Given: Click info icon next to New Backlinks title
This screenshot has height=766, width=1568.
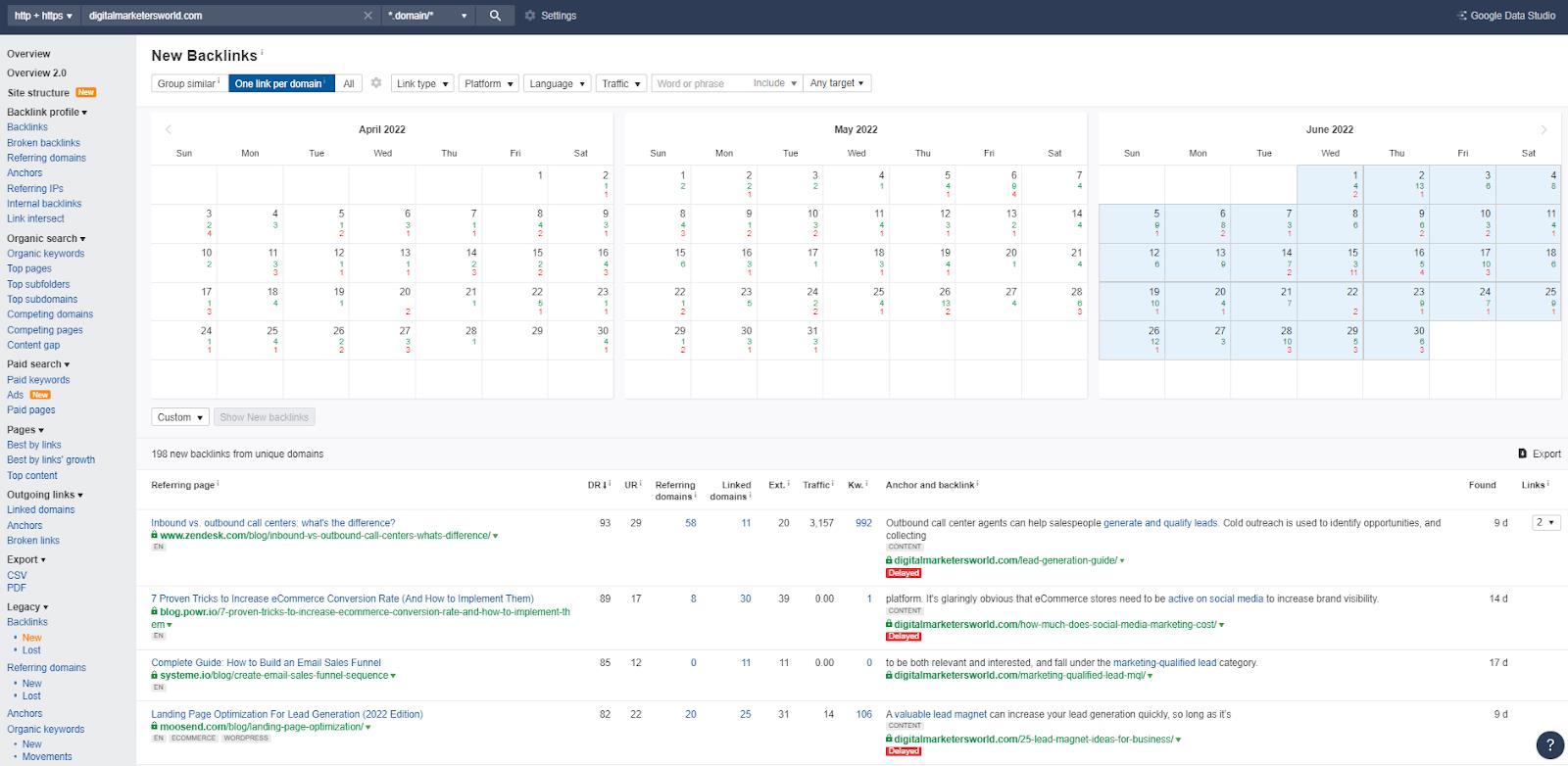Looking at the screenshot, I should coord(263,52).
